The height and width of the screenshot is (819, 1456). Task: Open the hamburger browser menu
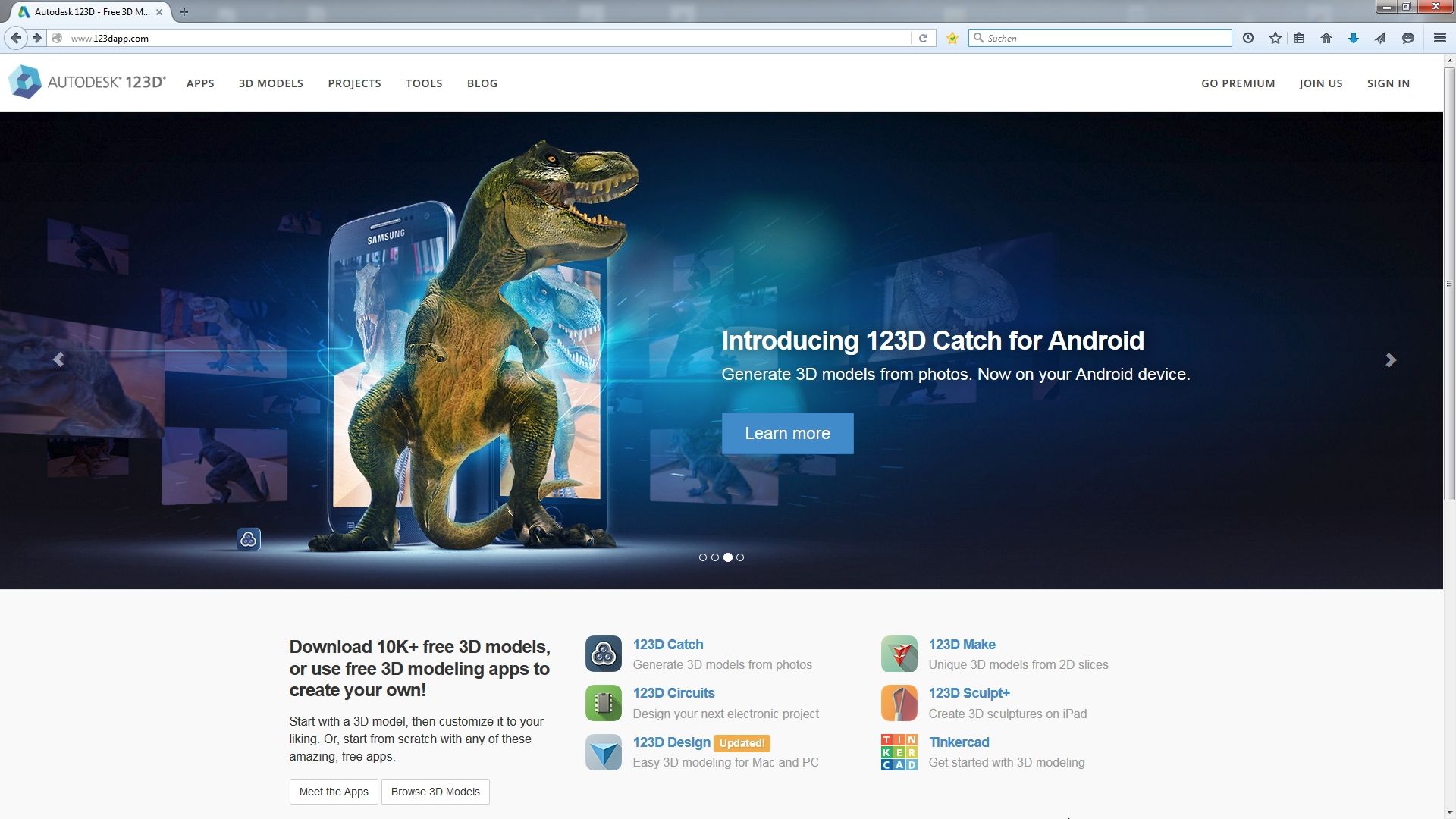coord(1440,38)
